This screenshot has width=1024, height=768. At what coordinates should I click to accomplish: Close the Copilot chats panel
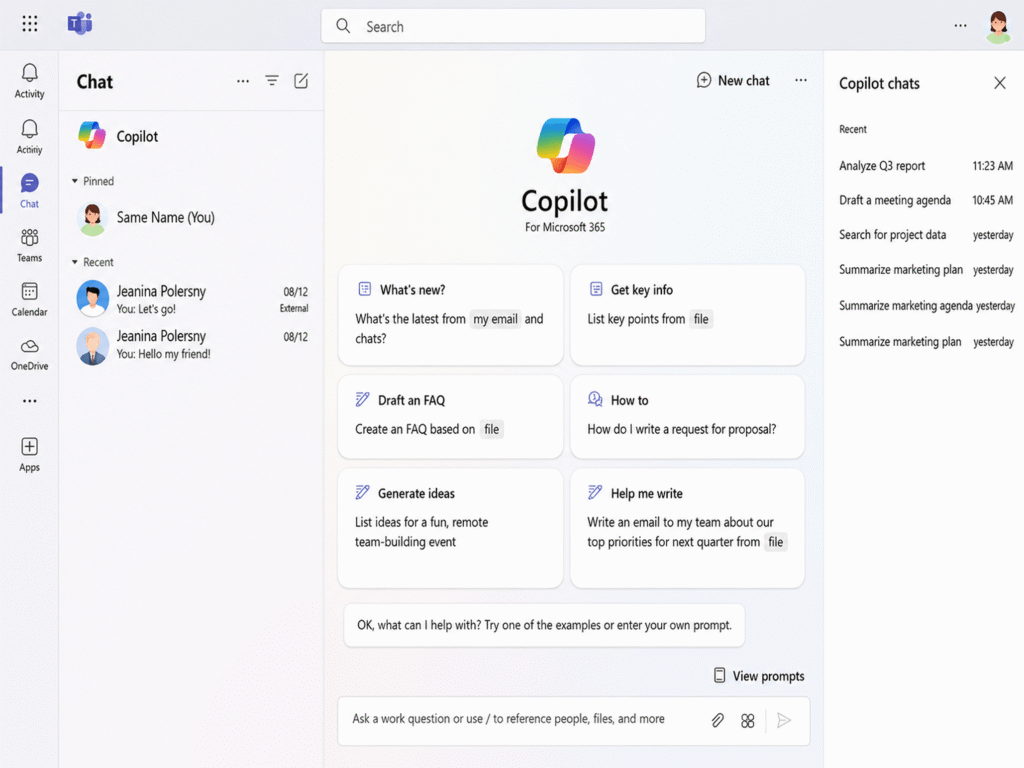pos(1000,83)
